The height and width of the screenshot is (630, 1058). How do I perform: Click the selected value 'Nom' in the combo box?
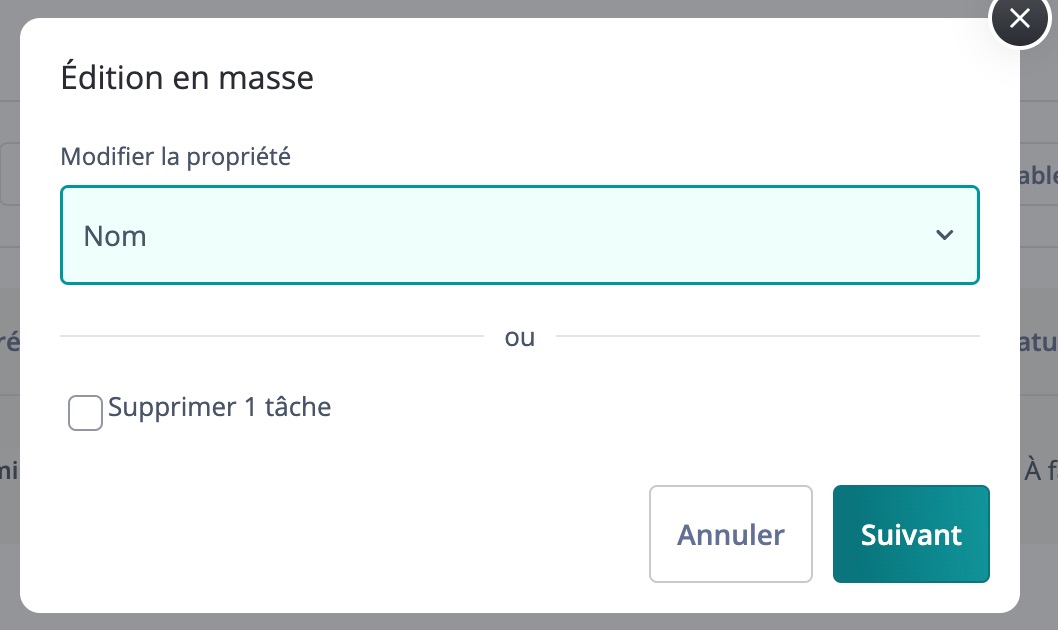[x=115, y=236]
